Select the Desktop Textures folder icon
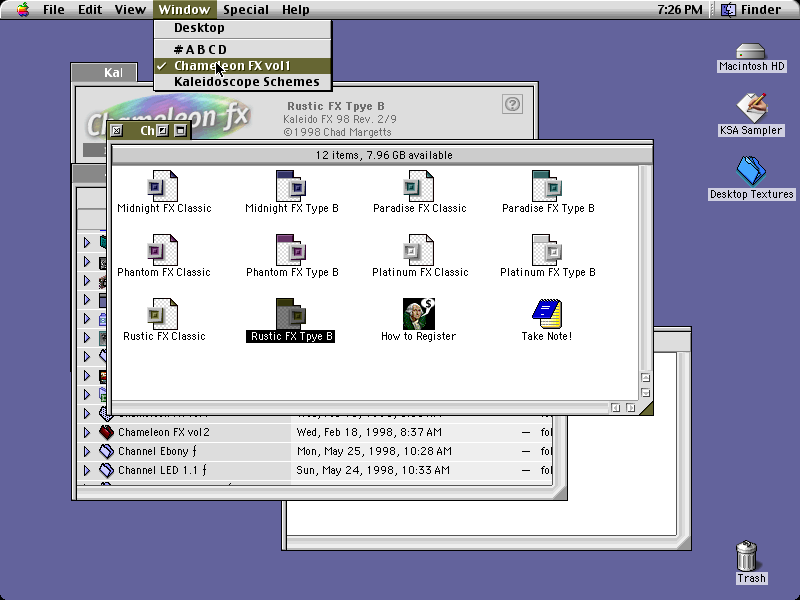Screen dimensions: 800x600 coord(751,171)
